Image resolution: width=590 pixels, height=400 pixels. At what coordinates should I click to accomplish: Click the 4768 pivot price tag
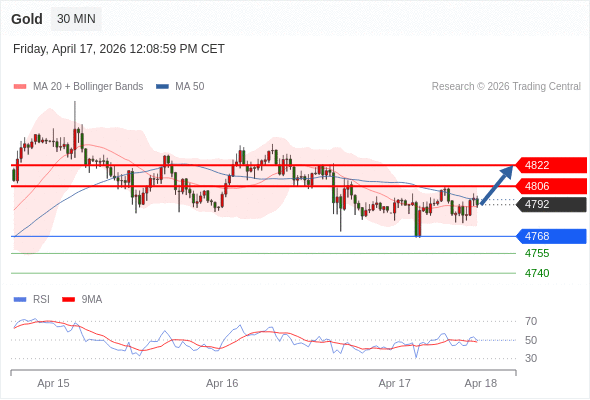551,236
